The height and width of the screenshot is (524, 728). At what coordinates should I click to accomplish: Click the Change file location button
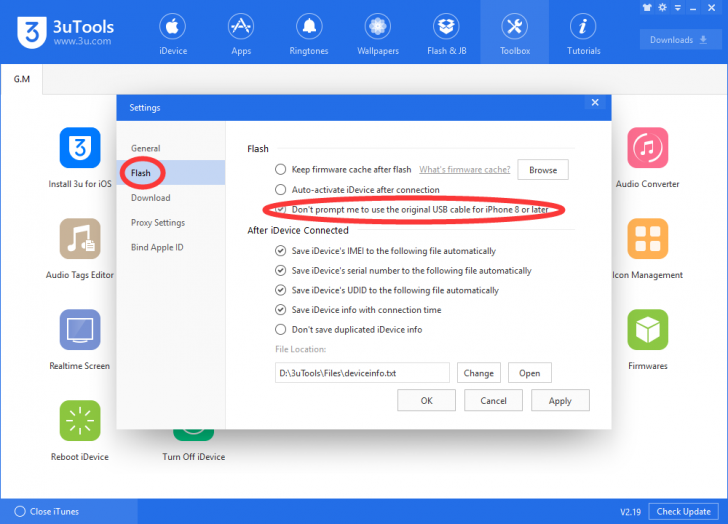(x=479, y=373)
